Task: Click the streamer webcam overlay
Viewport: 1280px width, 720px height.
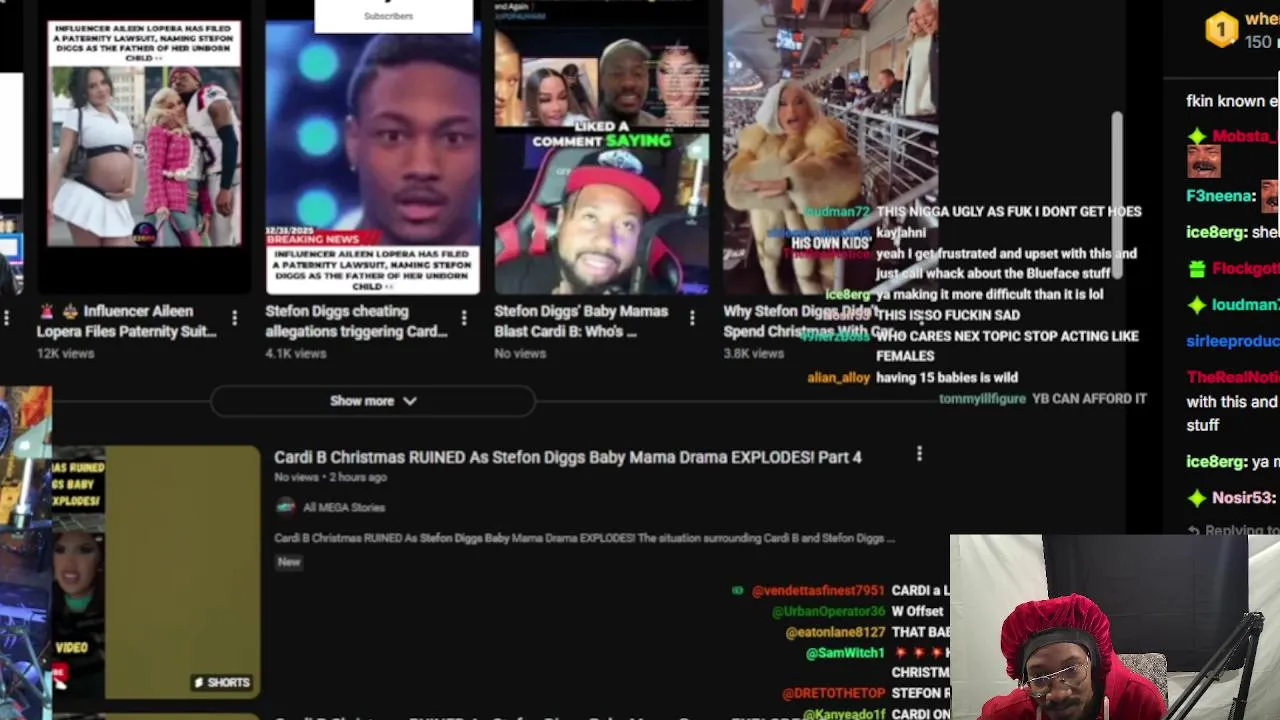Action: pos(1114,627)
